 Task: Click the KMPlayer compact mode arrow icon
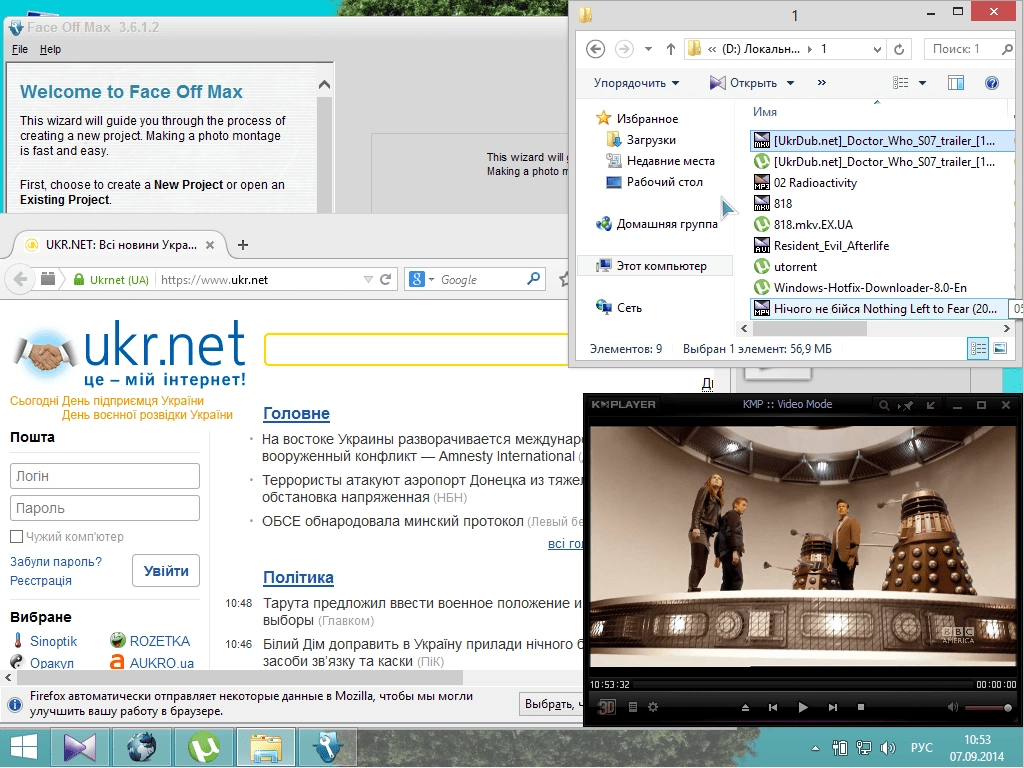click(931, 406)
